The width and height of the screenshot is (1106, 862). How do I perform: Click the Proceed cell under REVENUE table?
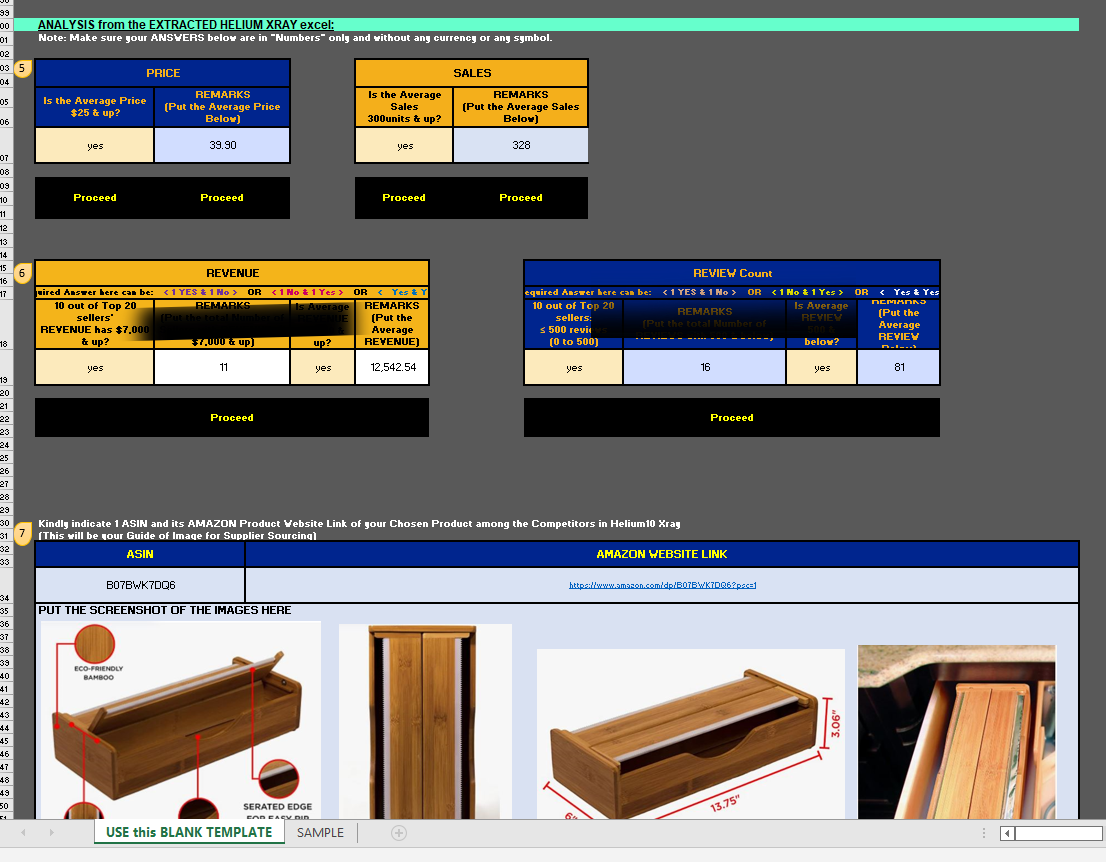[x=232, y=418]
